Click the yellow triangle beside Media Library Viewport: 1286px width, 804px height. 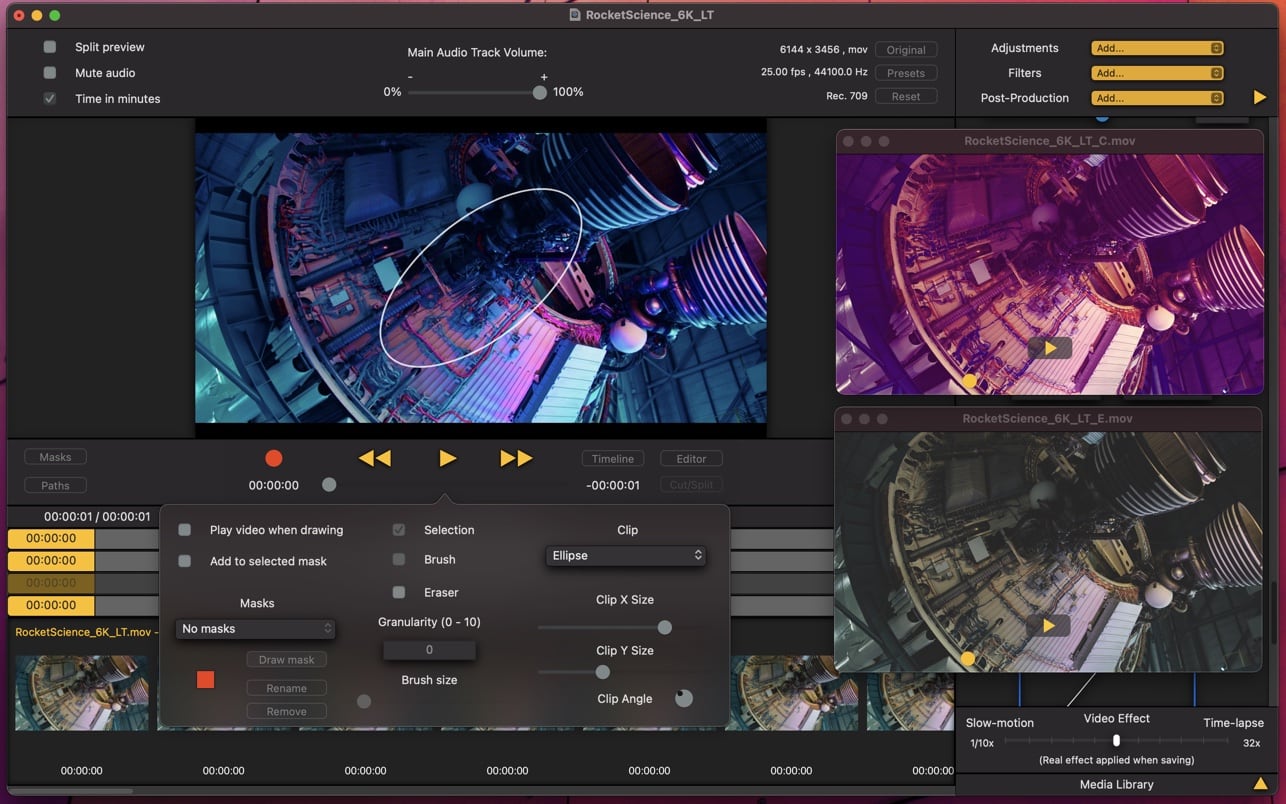[1260, 784]
